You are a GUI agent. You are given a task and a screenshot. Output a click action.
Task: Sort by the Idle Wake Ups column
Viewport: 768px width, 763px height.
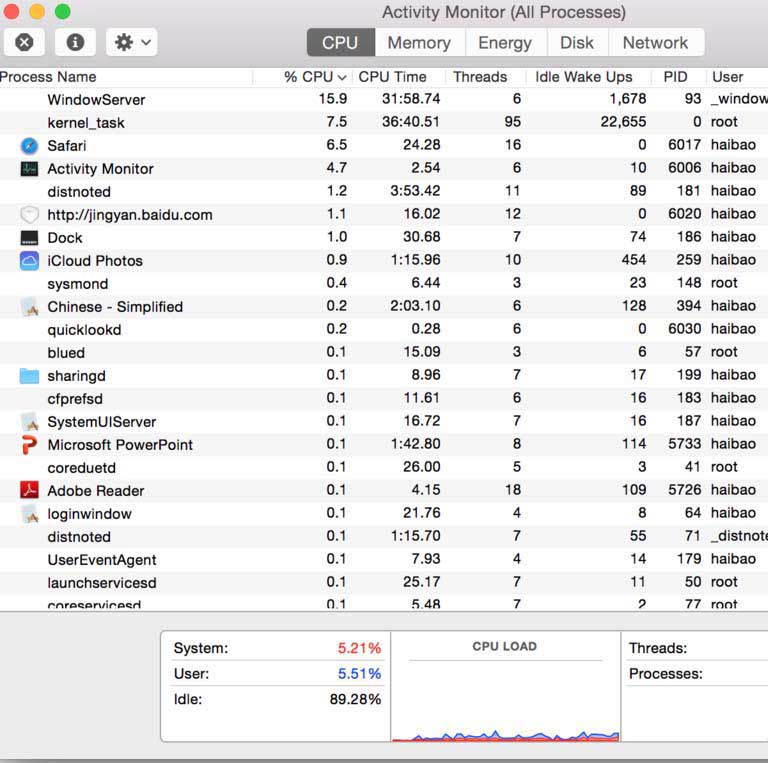pos(584,77)
